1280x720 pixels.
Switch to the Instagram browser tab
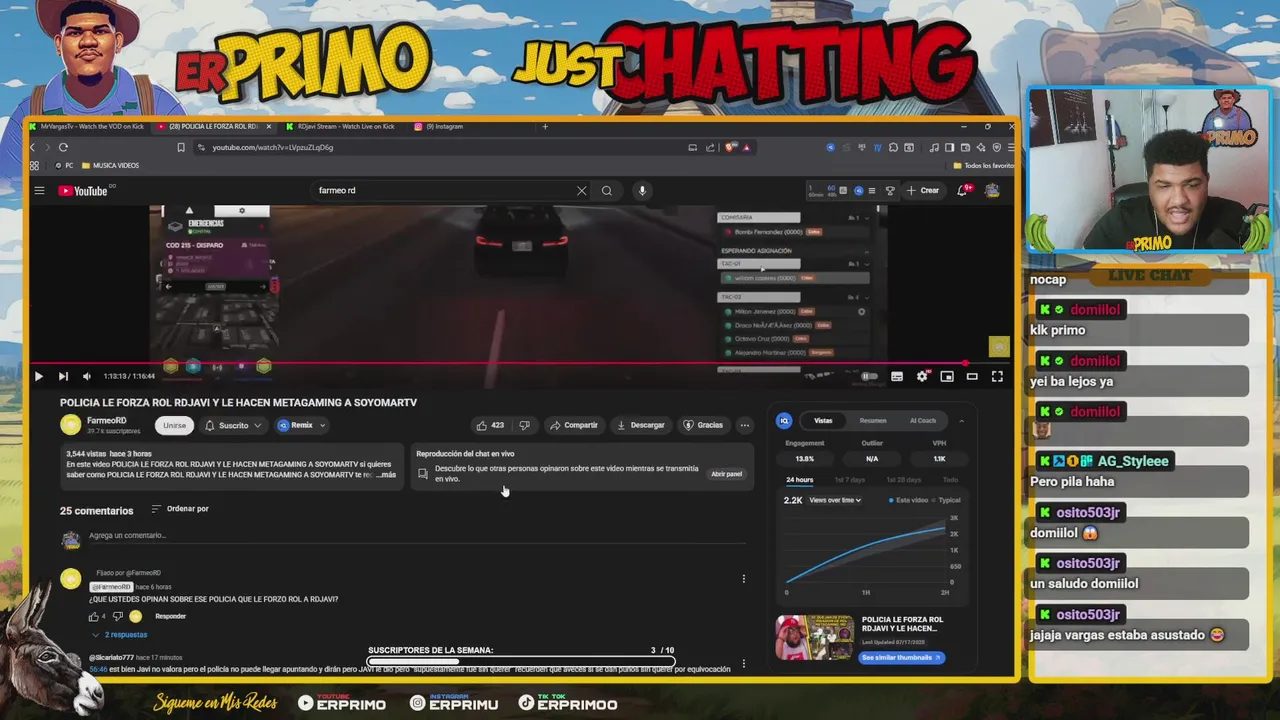pos(445,126)
